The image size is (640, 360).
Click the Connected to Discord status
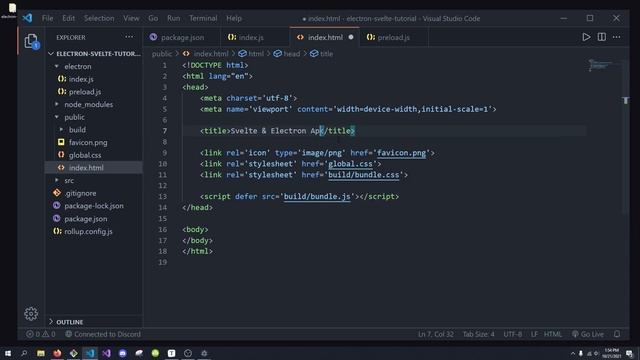(103, 334)
